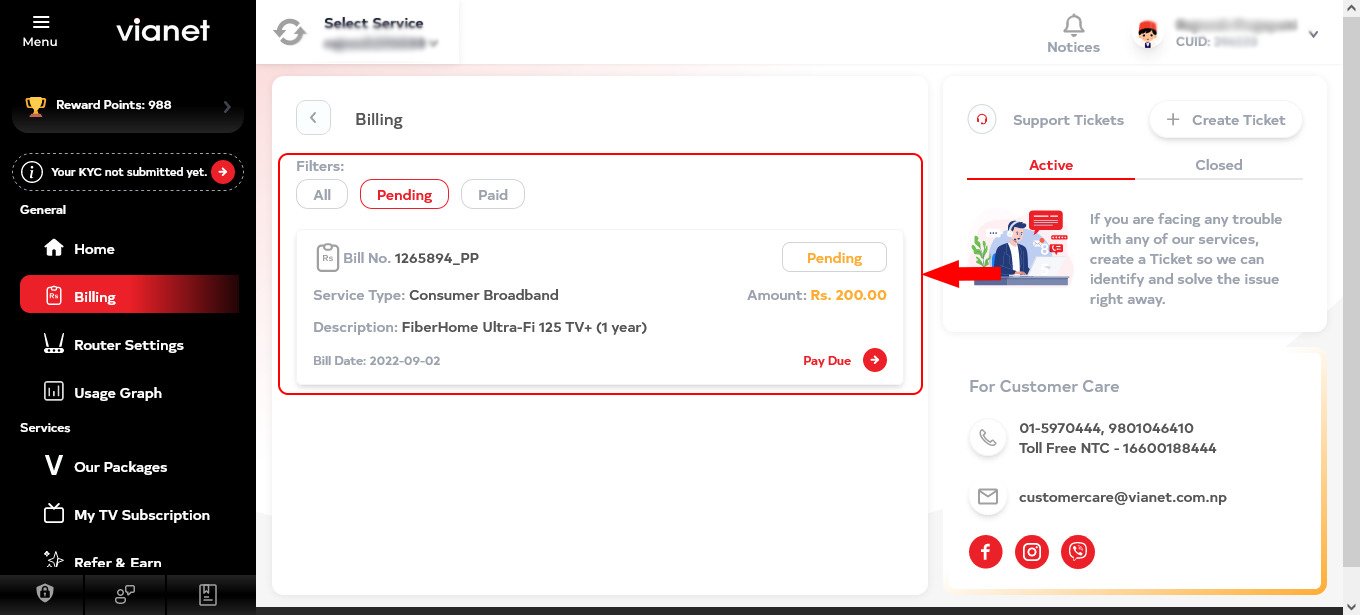Click My TV Subscription TV icon
Image resolution: width=1360 pixels, height=615 pixels.
(54, 514)
